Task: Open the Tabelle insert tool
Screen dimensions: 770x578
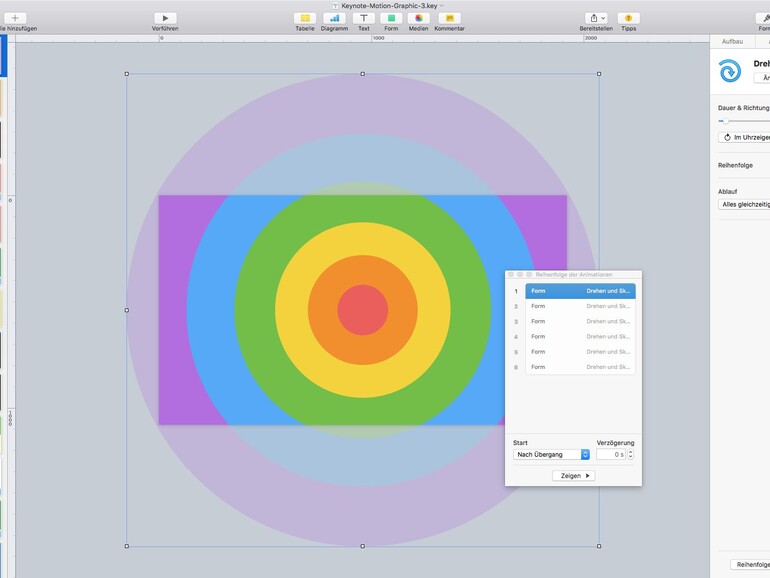Action: click(305, 18)
